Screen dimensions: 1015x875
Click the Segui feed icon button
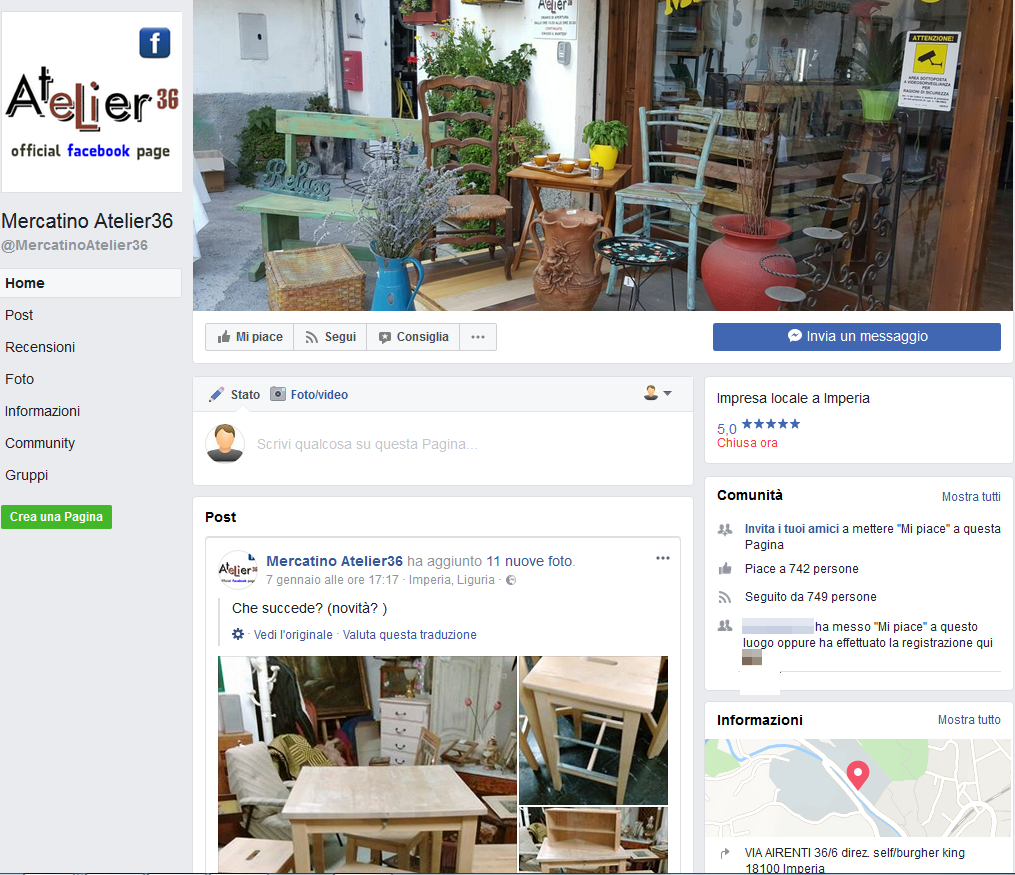[x=330, y=337]
